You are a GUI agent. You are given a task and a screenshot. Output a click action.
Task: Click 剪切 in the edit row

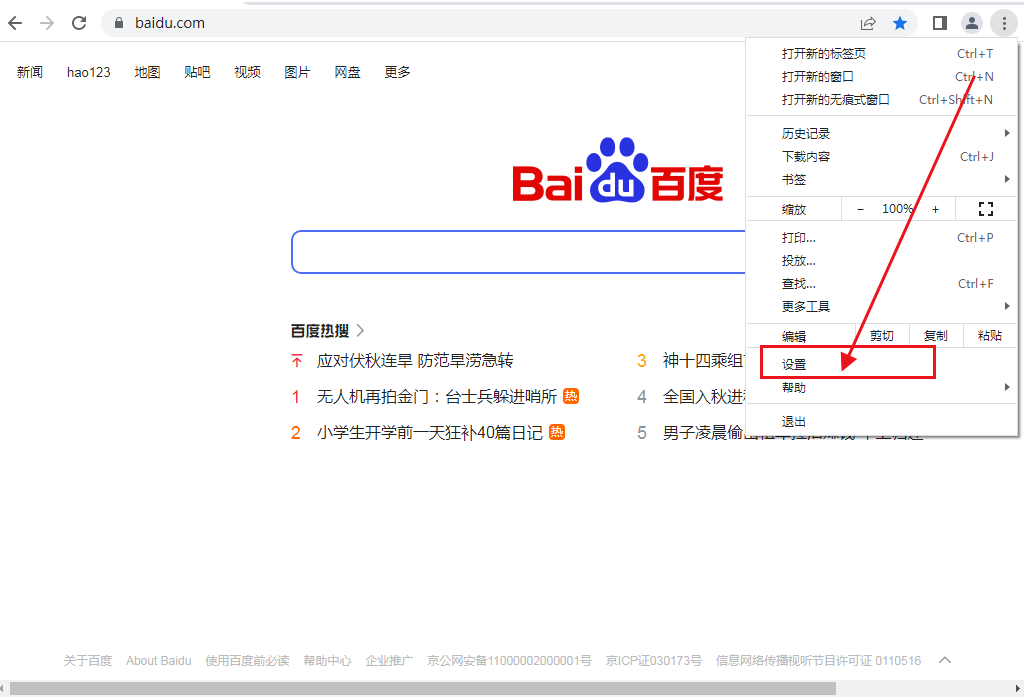click(882, 336)
